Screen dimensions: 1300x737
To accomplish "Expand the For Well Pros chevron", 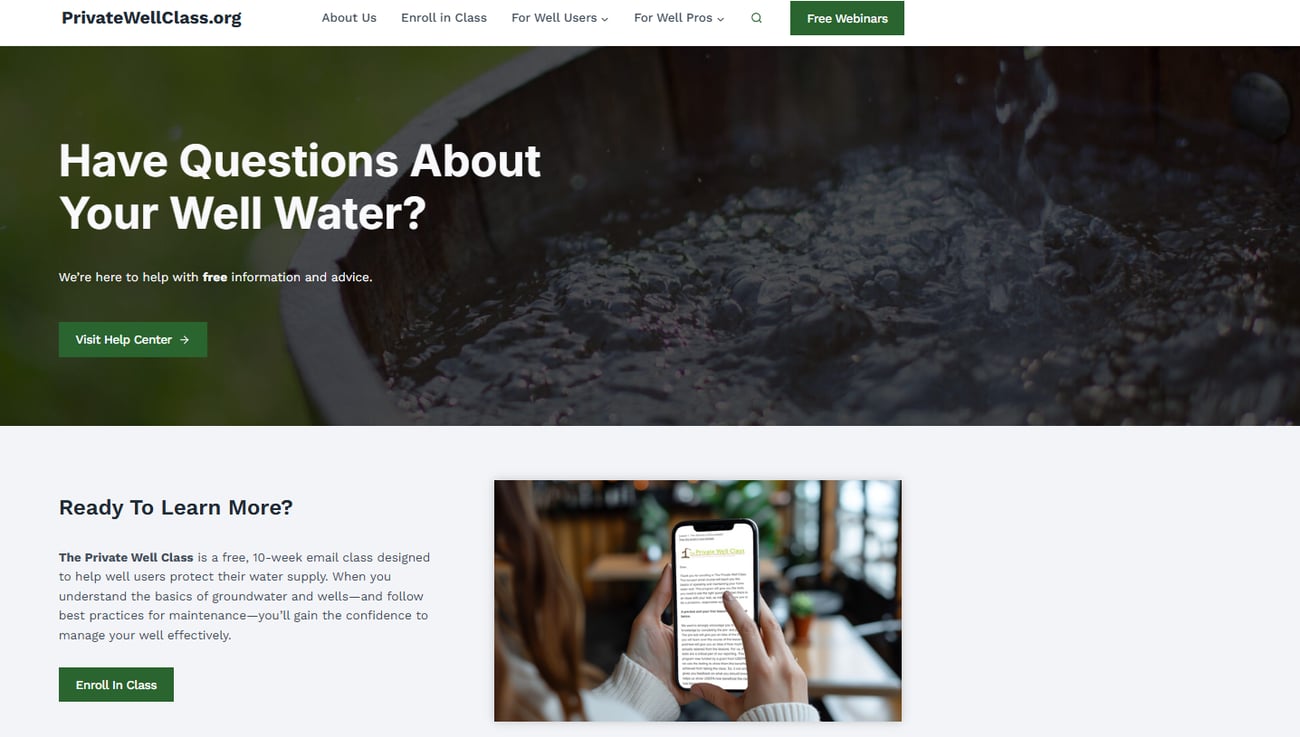I will pos(721,19).
